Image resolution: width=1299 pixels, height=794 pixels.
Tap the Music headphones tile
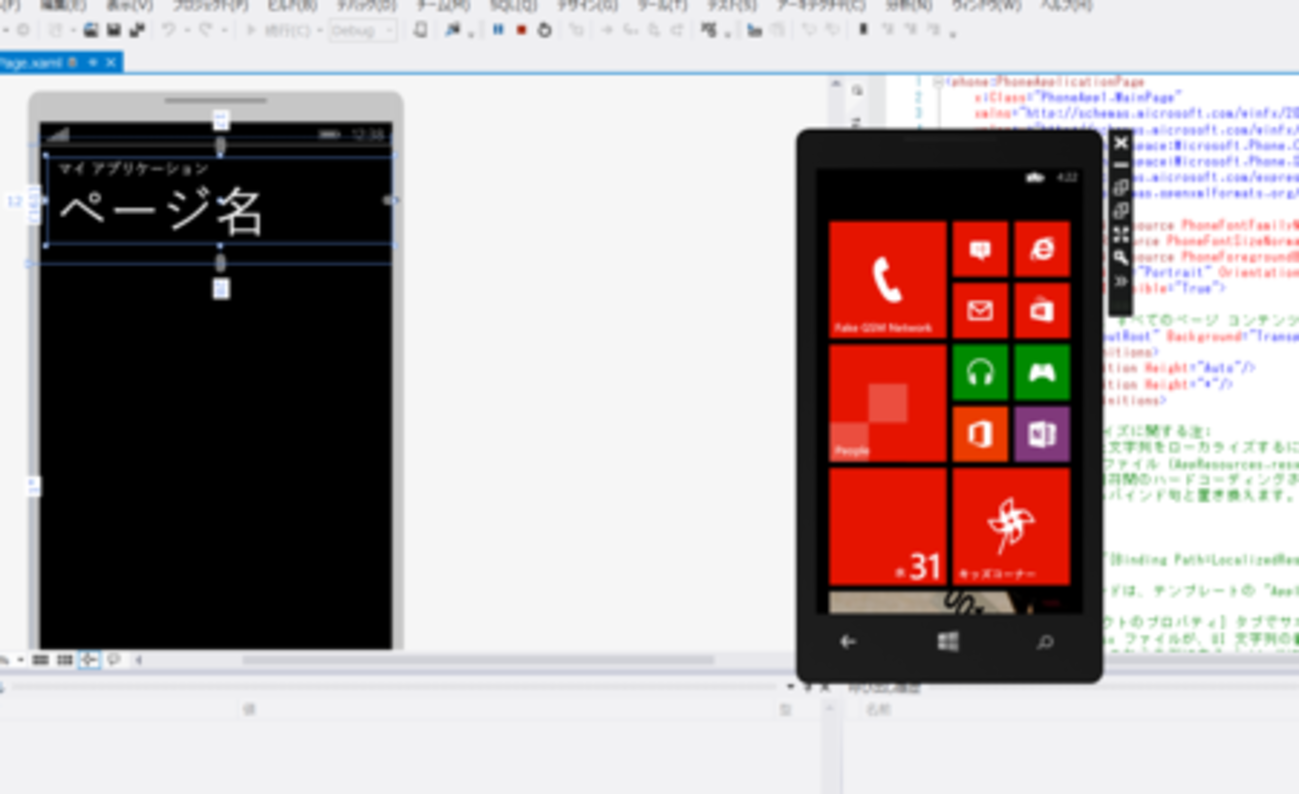[x=980, y=373]
